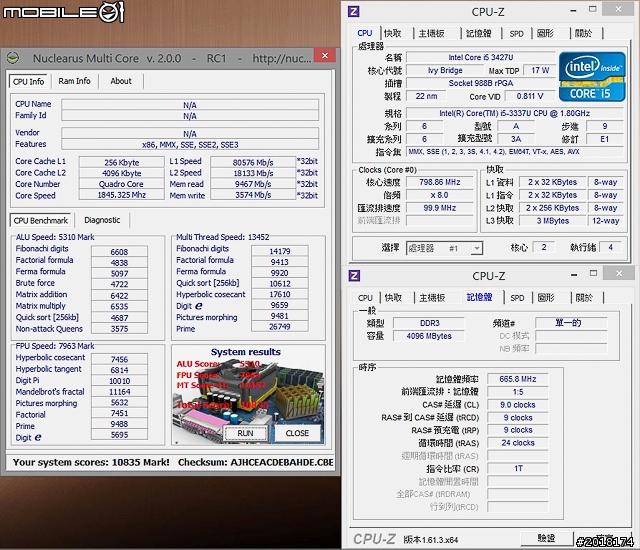Open the 主機板 tab in bottom CPU-Z window
This screenshot has width=640, height=550.
[x=432, y=297]
